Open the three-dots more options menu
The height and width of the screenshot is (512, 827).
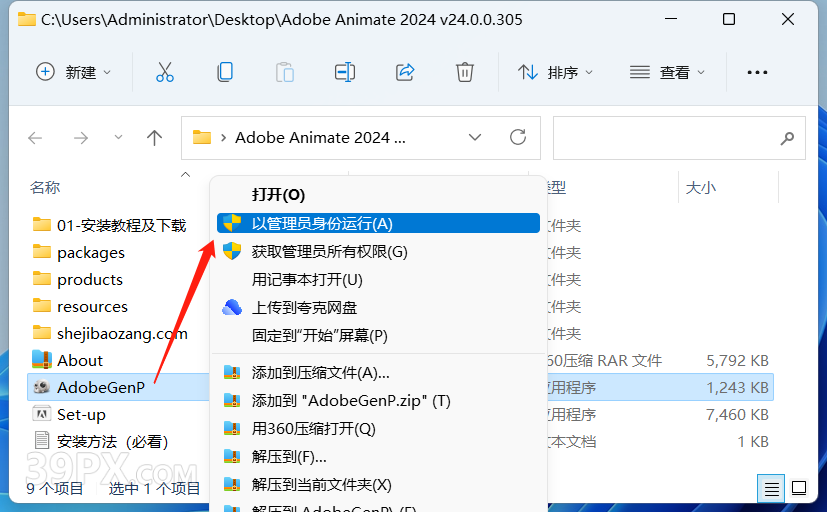[757, 72]
